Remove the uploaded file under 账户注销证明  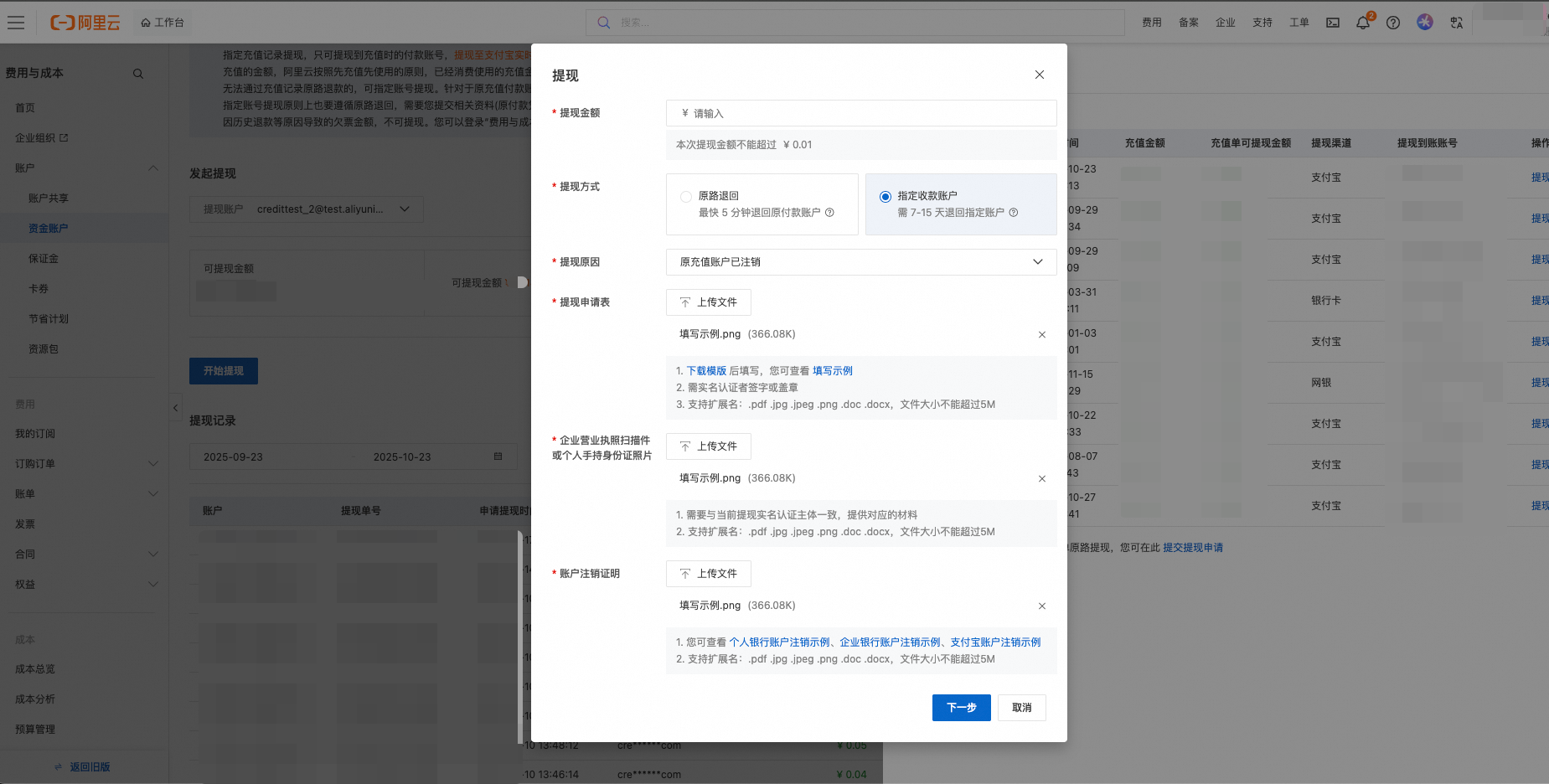click(x=1042, y=606)
